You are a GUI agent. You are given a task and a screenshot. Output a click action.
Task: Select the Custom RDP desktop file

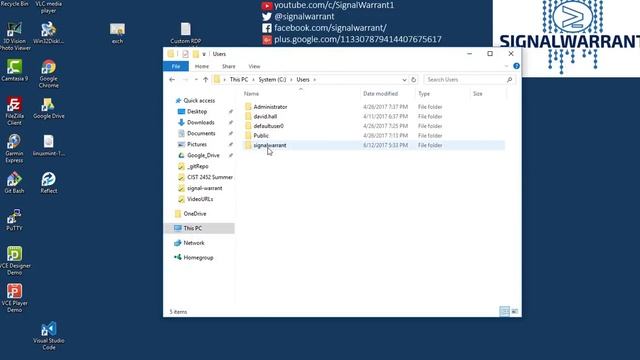(x=186, y=33)
